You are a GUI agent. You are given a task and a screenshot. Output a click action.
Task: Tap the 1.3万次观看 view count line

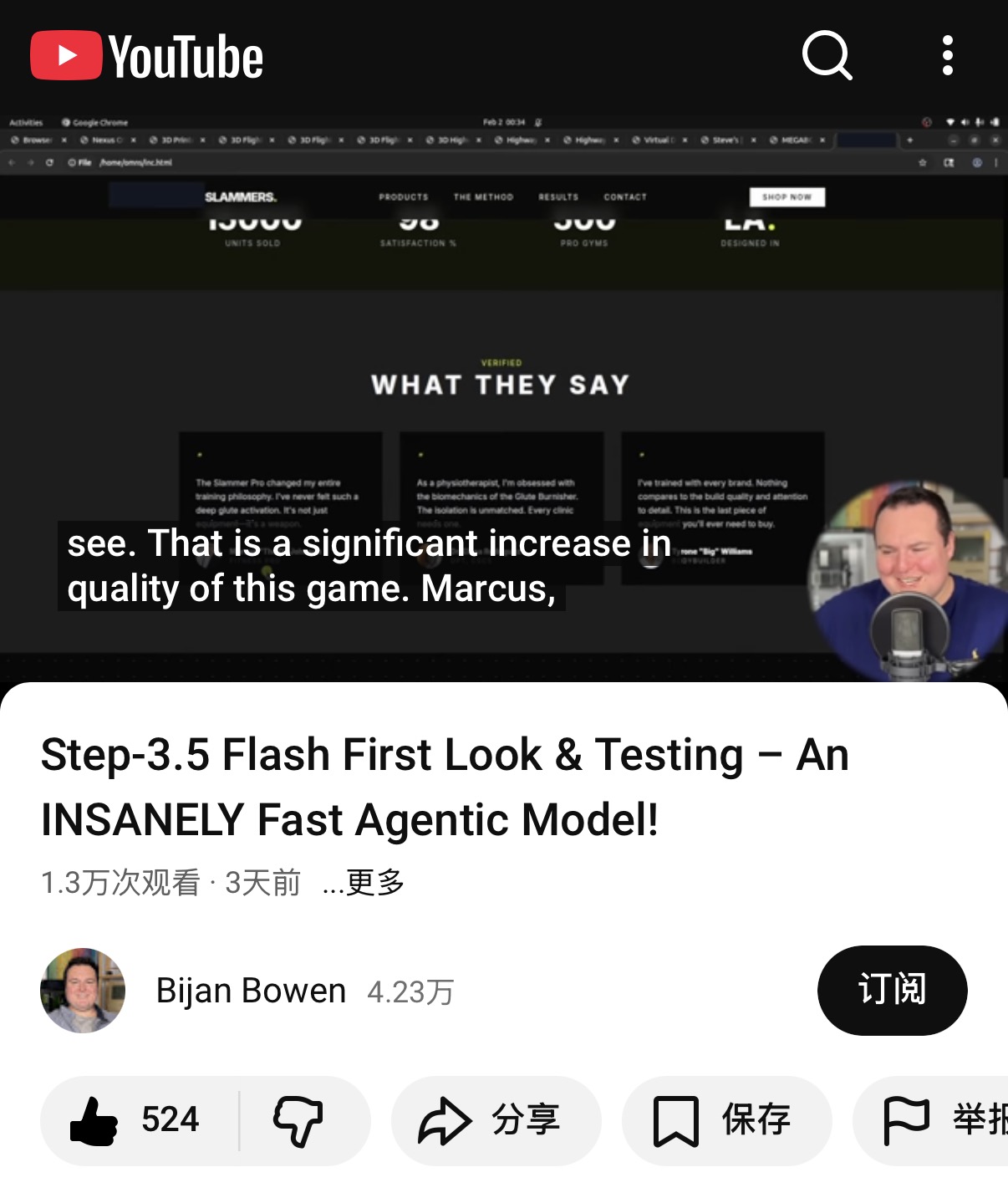171,882
